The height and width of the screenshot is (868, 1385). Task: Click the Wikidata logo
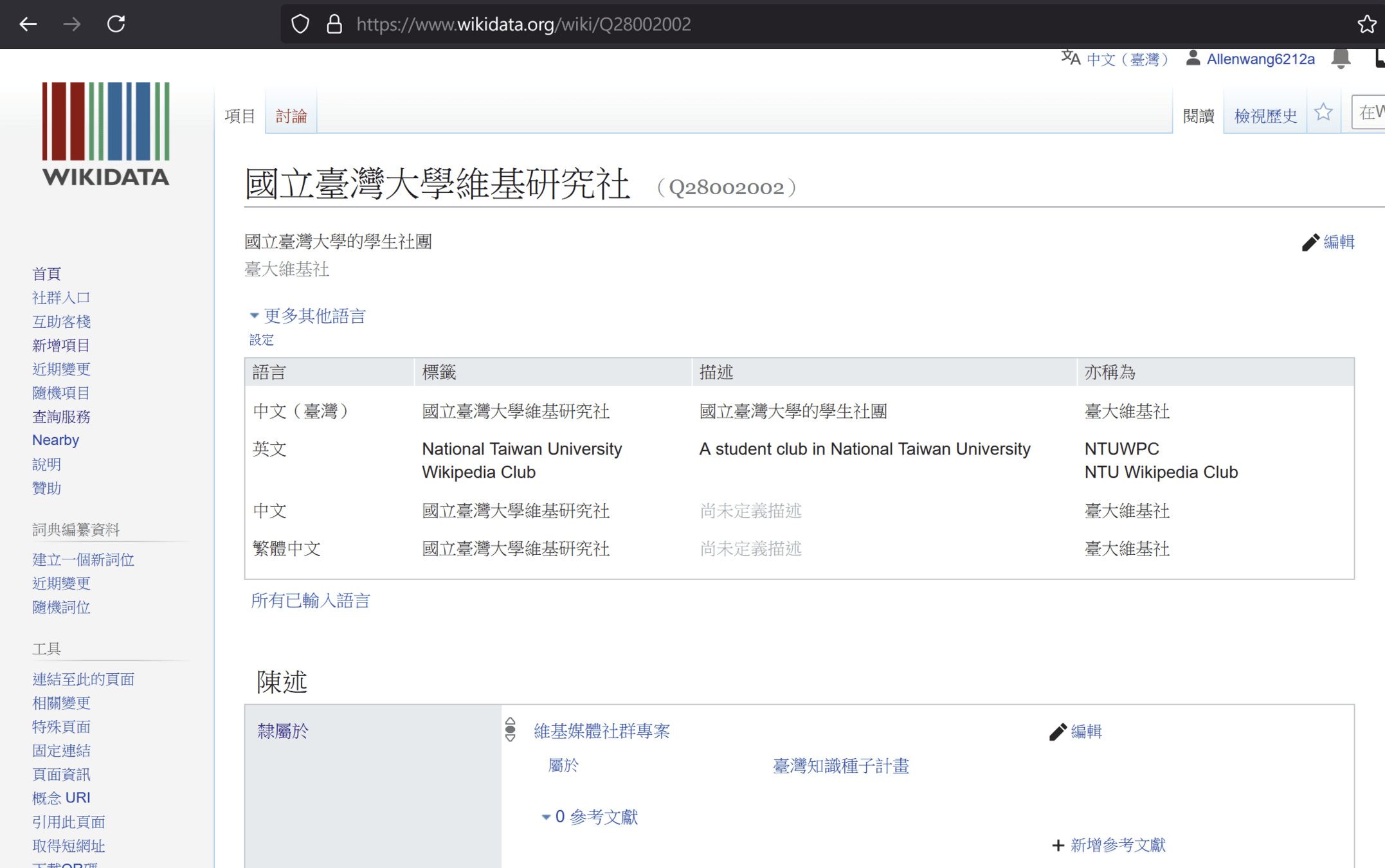pyautogui.click(x=105, y=134)
